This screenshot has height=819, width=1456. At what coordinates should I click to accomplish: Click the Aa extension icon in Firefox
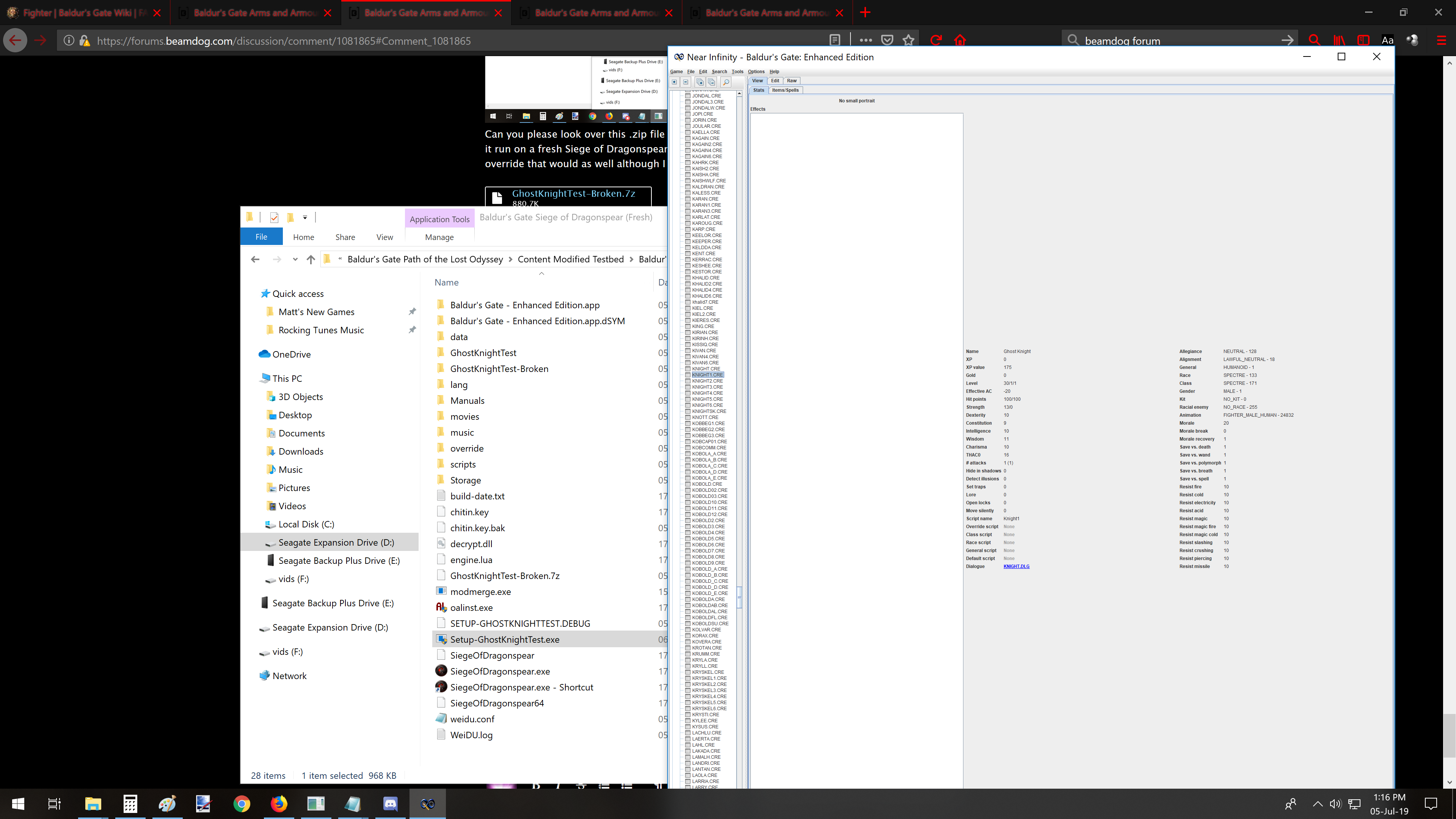[1388, 40]
